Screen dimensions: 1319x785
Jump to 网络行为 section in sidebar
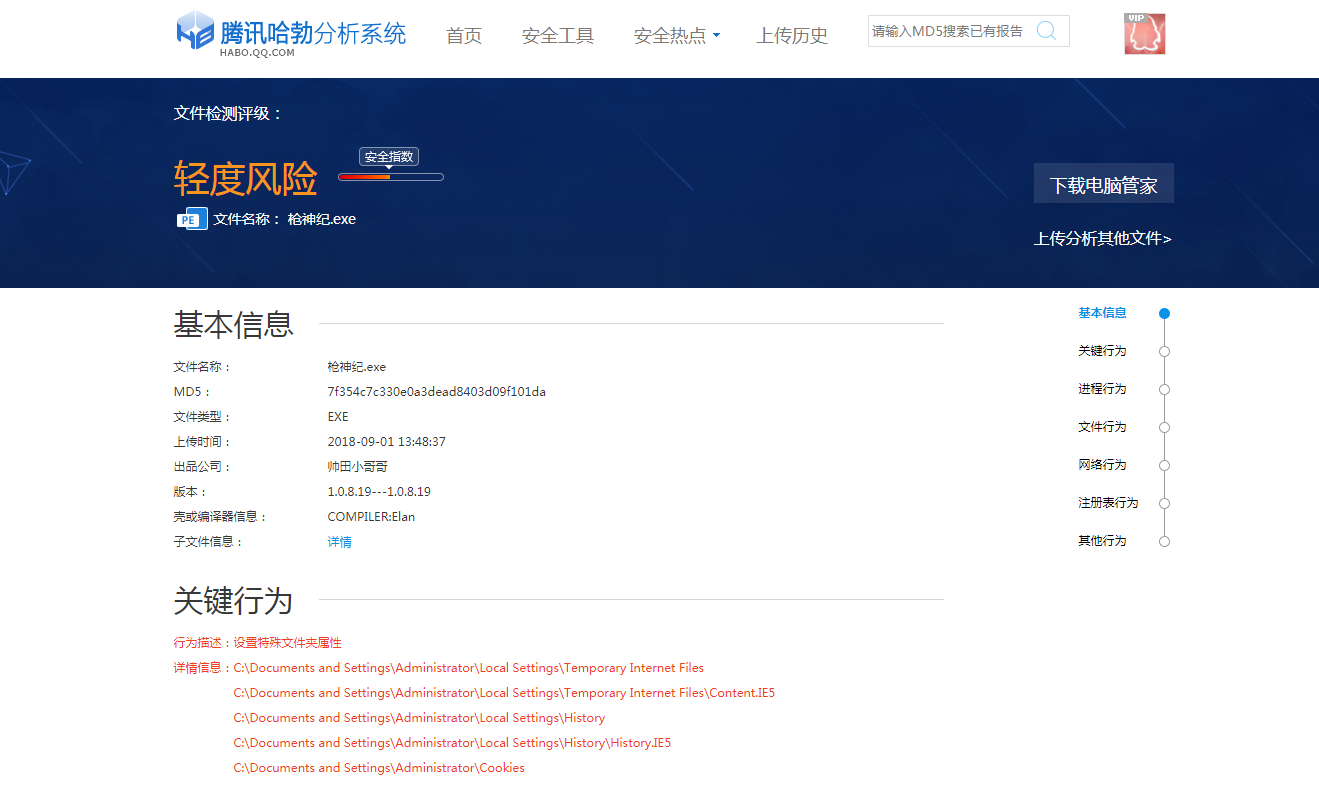(1102, 465)
